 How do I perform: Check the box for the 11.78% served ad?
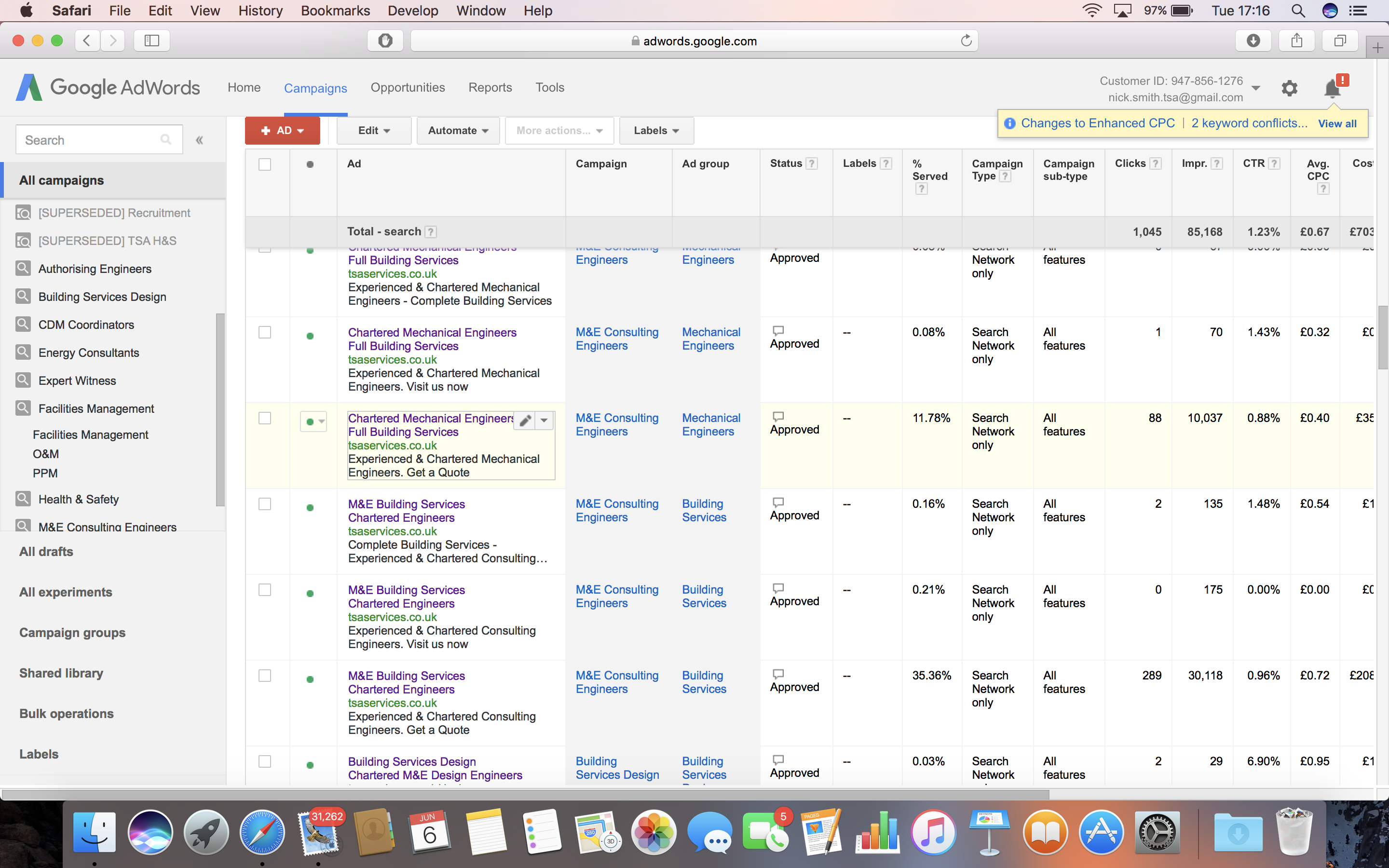265,419
